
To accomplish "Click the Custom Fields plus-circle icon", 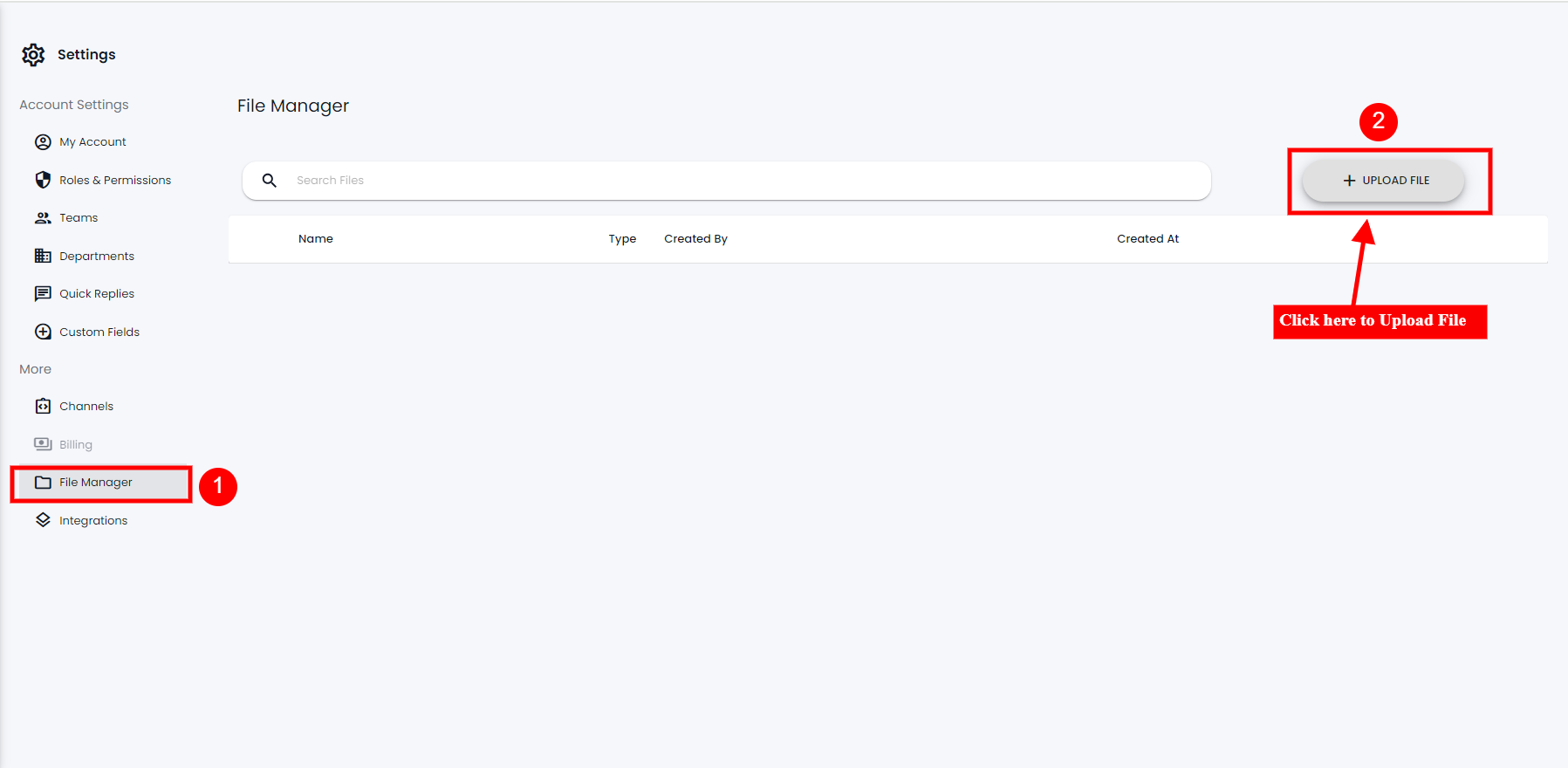I will (x=43, y=332).
